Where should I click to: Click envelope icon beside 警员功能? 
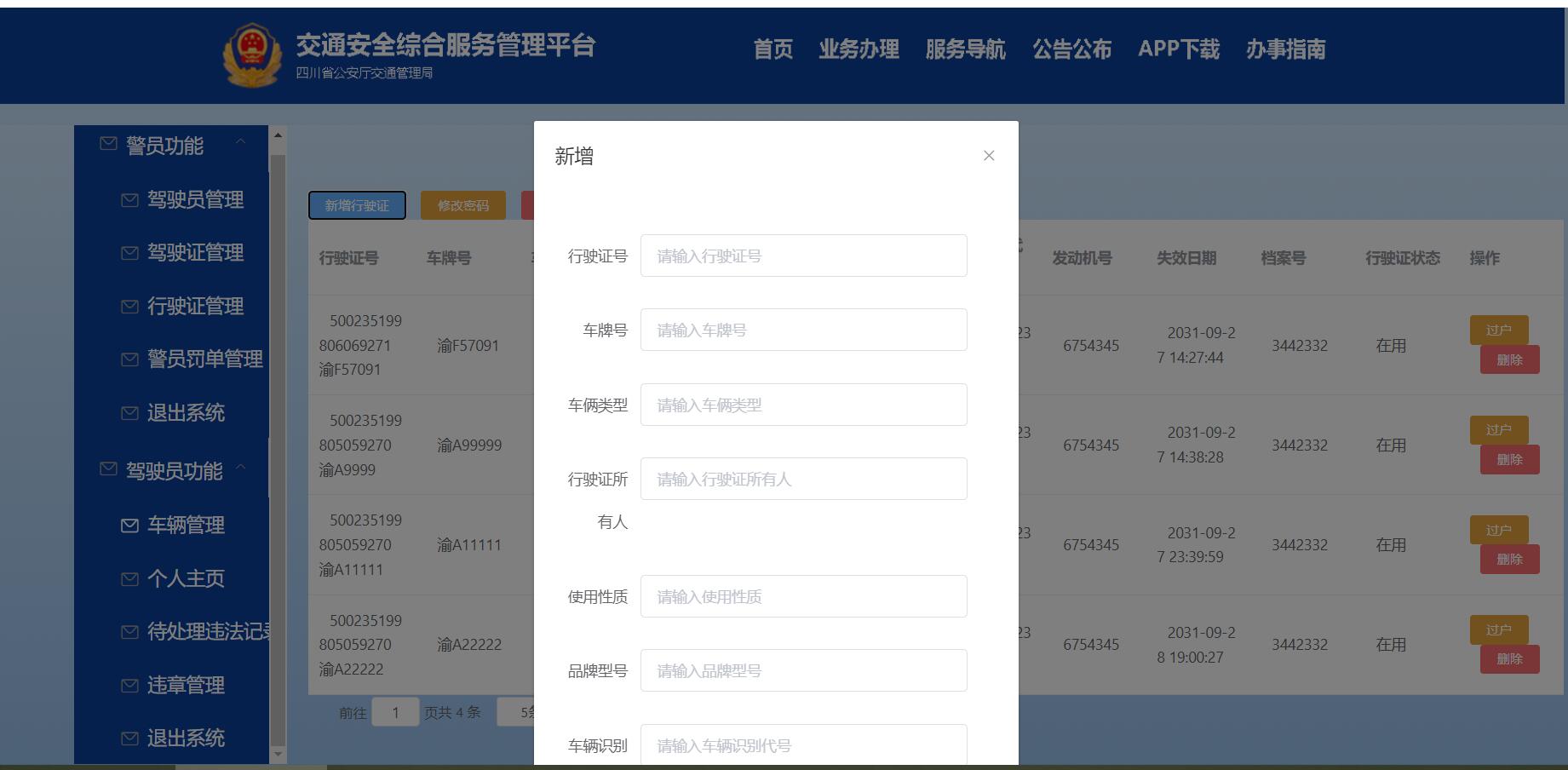tap(108, 144)
